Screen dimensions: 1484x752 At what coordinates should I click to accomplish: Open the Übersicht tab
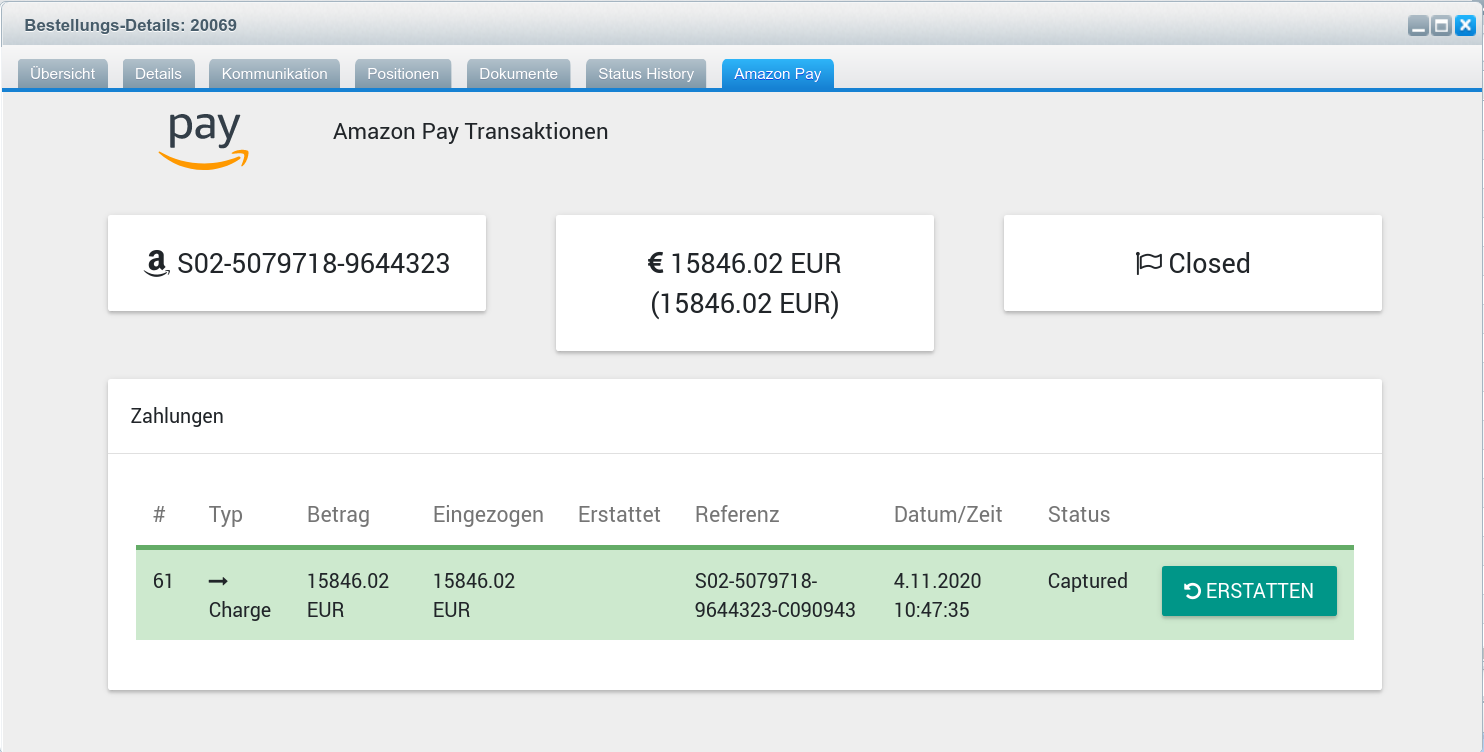click(x=63, y=74)
